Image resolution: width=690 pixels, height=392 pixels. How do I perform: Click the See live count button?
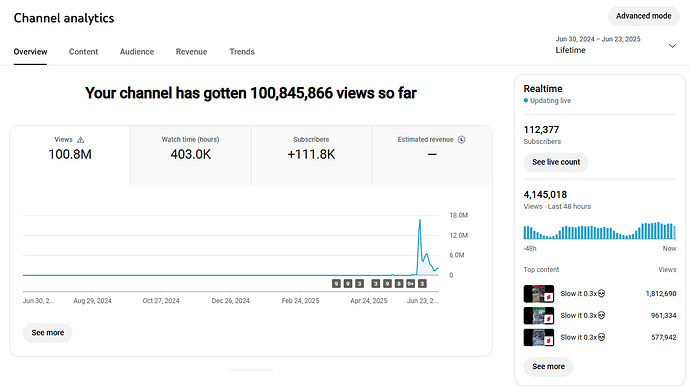pyautogui.click(x=556, y=162)
